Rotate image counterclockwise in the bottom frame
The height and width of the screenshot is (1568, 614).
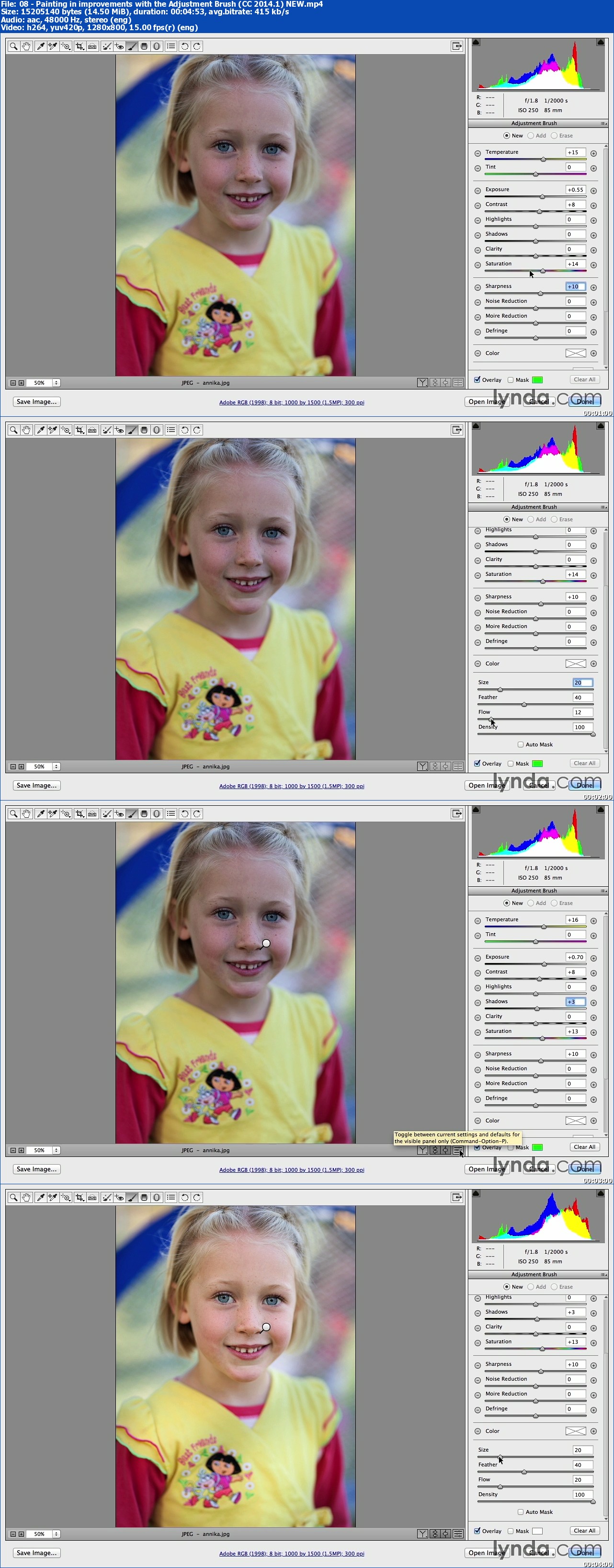pyautogui.click(x=184, y=1197)
